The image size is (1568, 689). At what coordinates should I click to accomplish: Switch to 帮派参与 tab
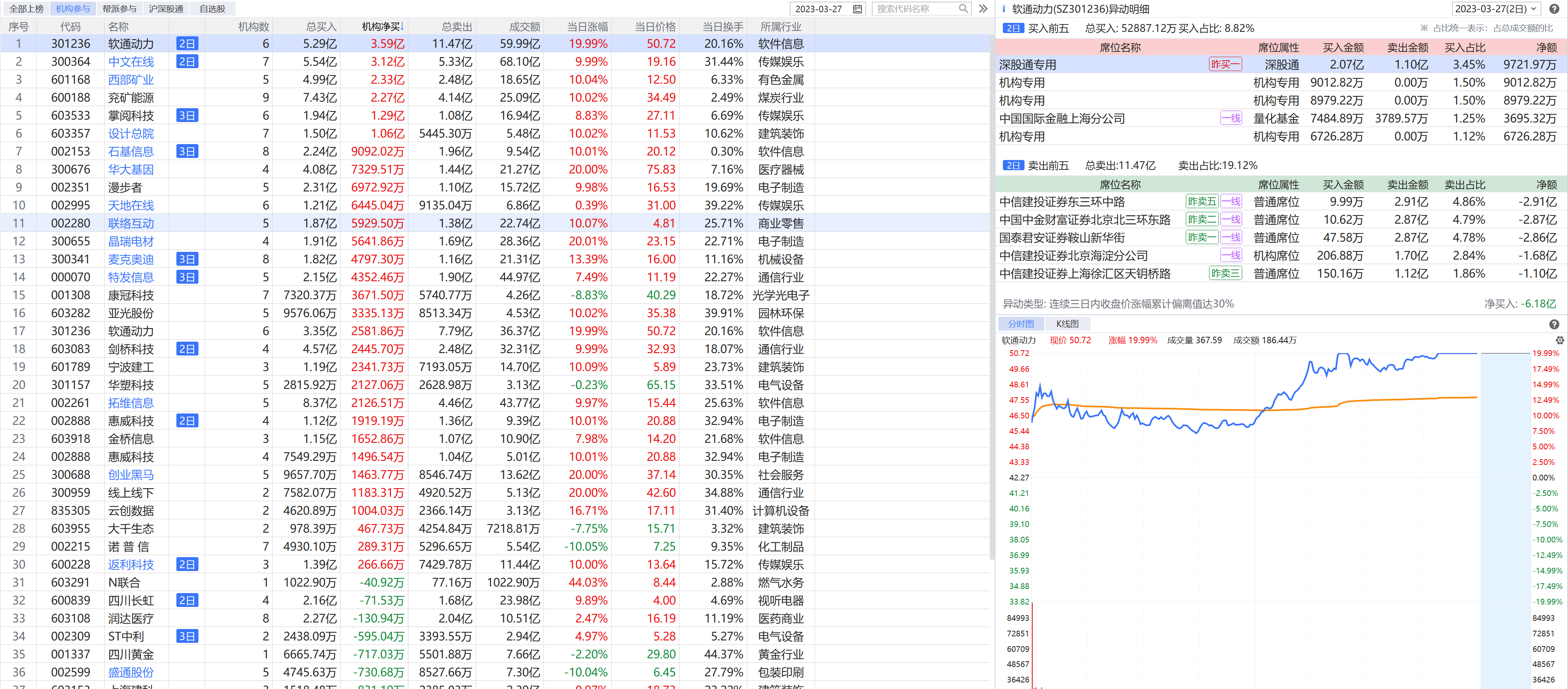coord(119,9)
